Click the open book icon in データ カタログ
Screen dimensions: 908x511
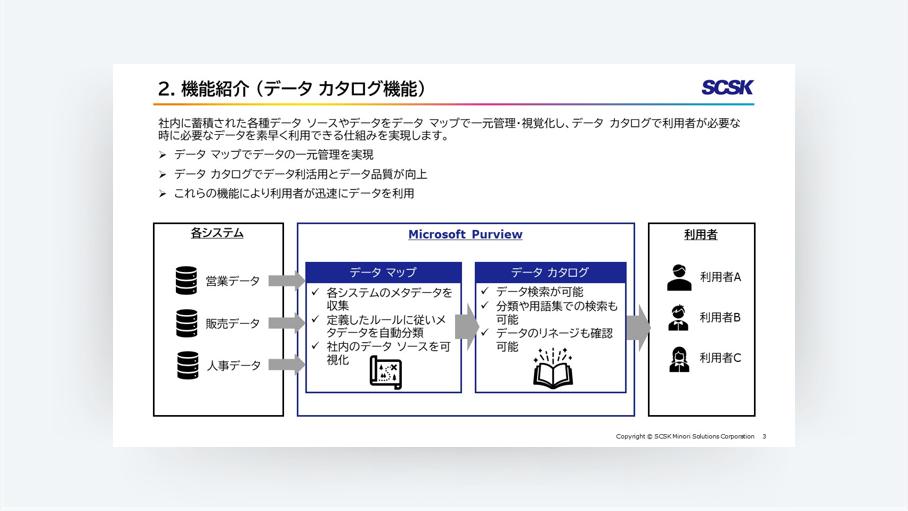552,368
